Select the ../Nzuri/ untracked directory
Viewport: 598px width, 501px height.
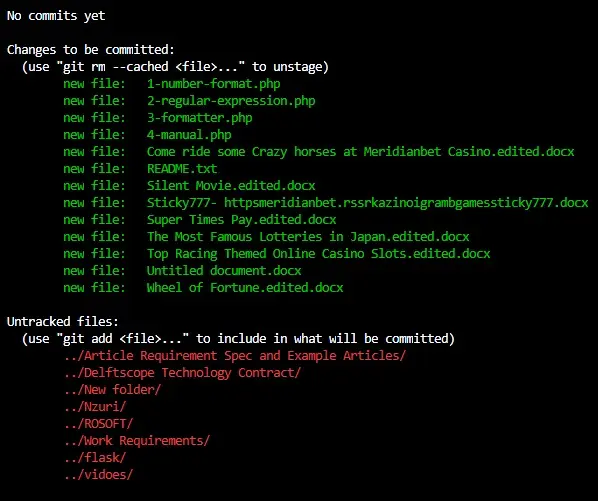pyautogui.click(x=95, y=406)
